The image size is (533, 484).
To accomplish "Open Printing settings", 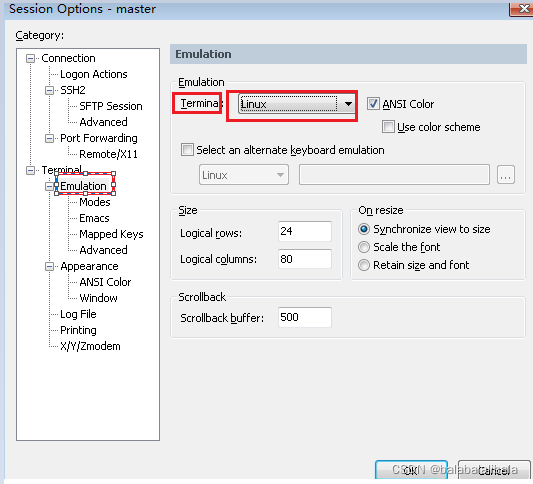I will click(x=78, y=330).
